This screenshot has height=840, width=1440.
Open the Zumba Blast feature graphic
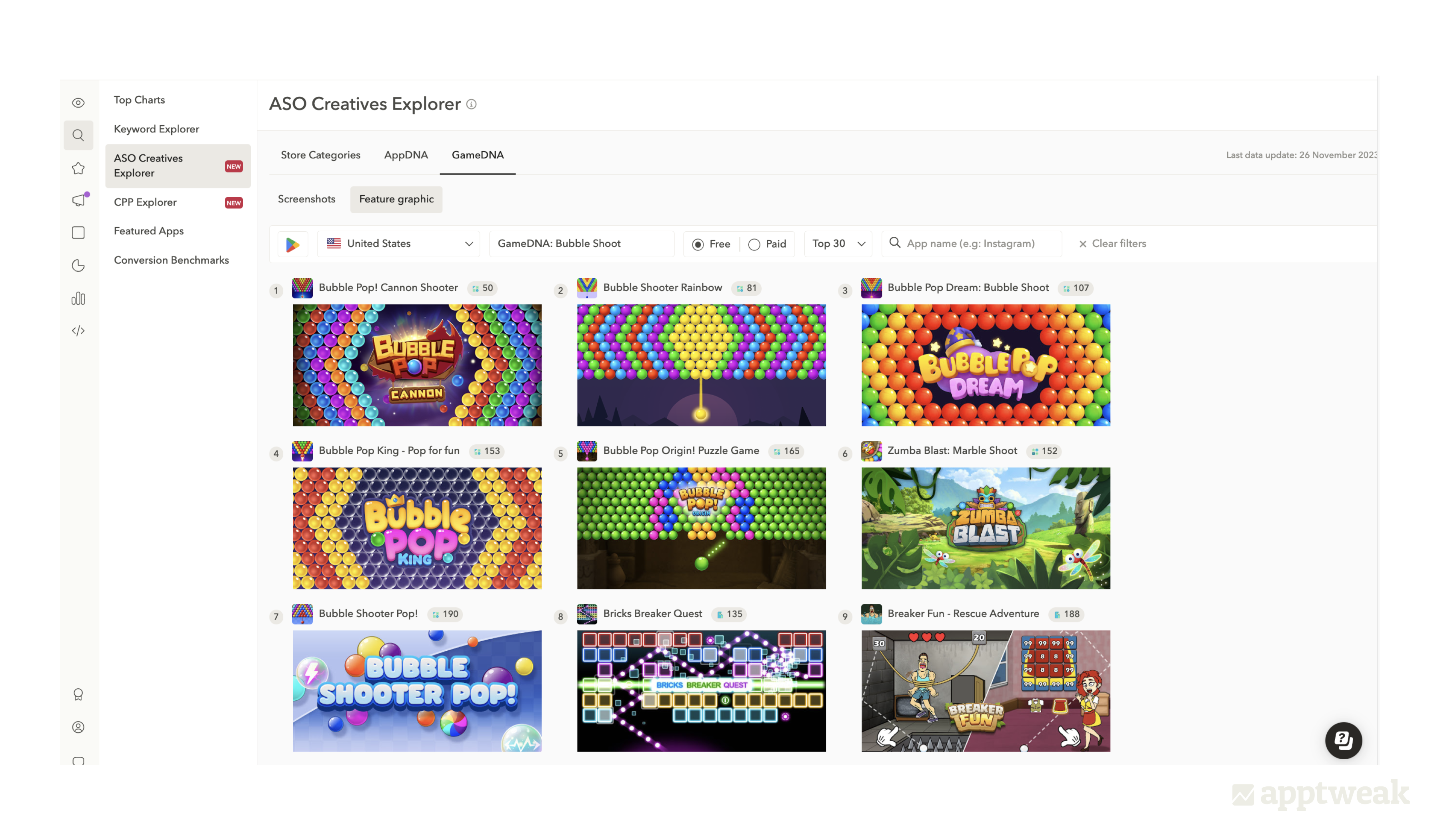pyautogui.click(x=986, y=528)
